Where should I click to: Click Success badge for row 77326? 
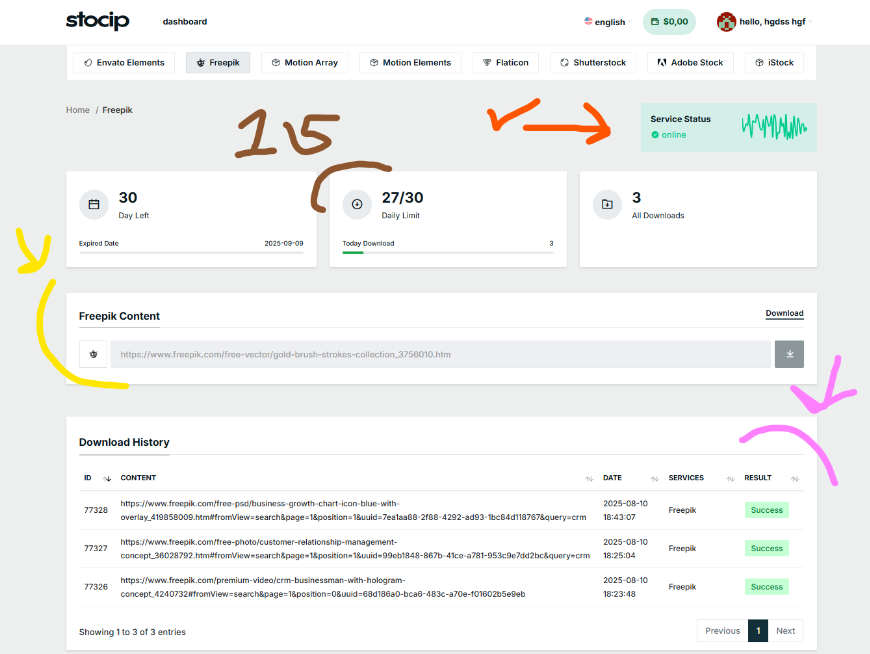tap(766, 586)
